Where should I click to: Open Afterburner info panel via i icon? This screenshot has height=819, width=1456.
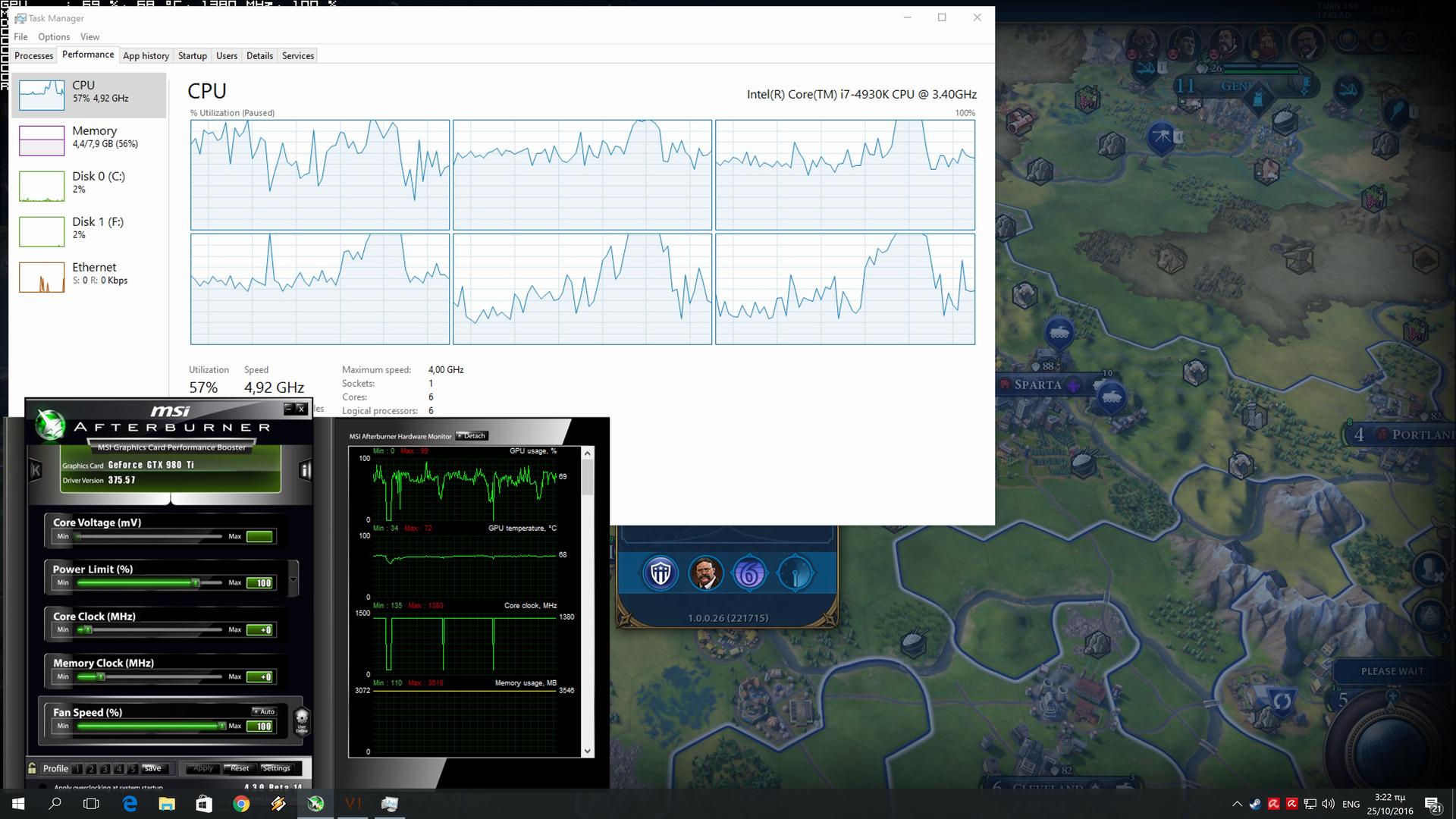[305, 471]
